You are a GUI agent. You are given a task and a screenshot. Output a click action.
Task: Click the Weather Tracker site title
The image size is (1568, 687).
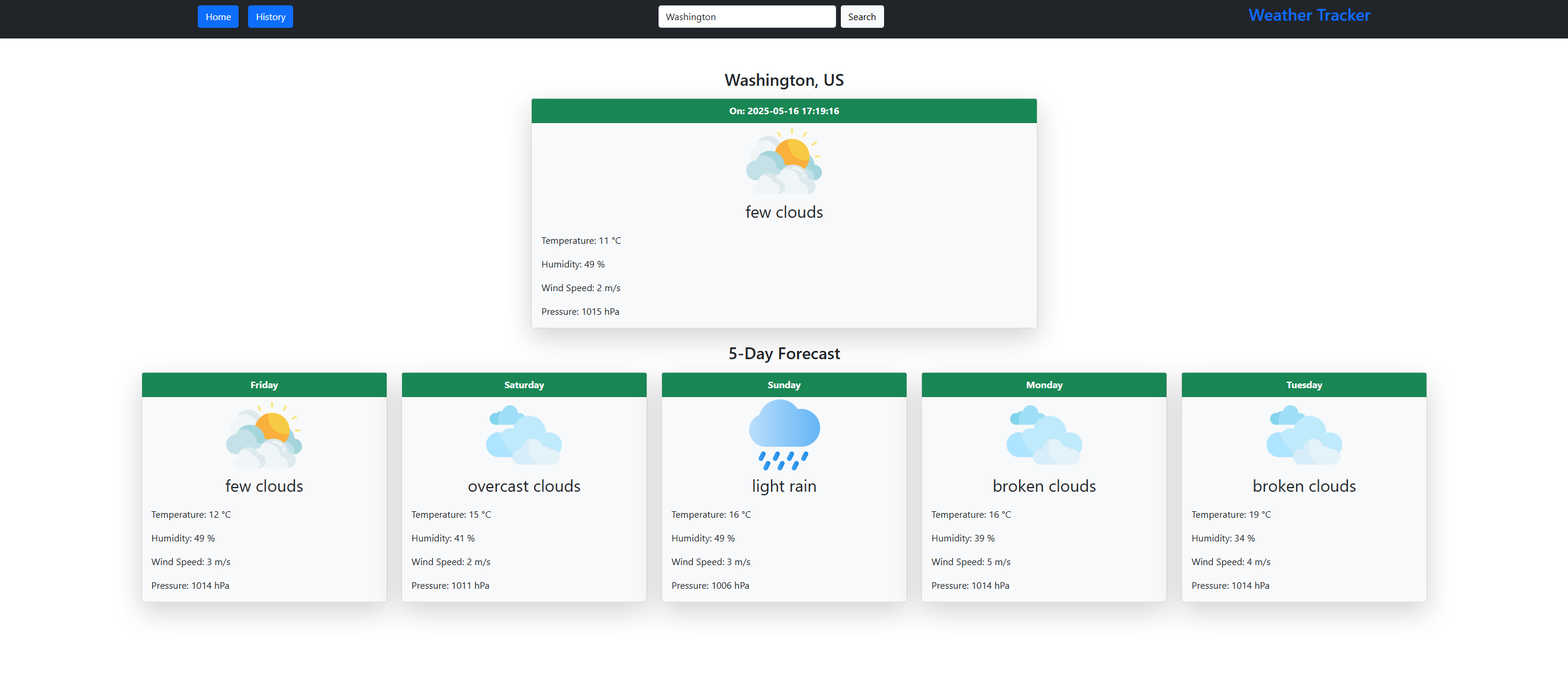coord(1309,15)
